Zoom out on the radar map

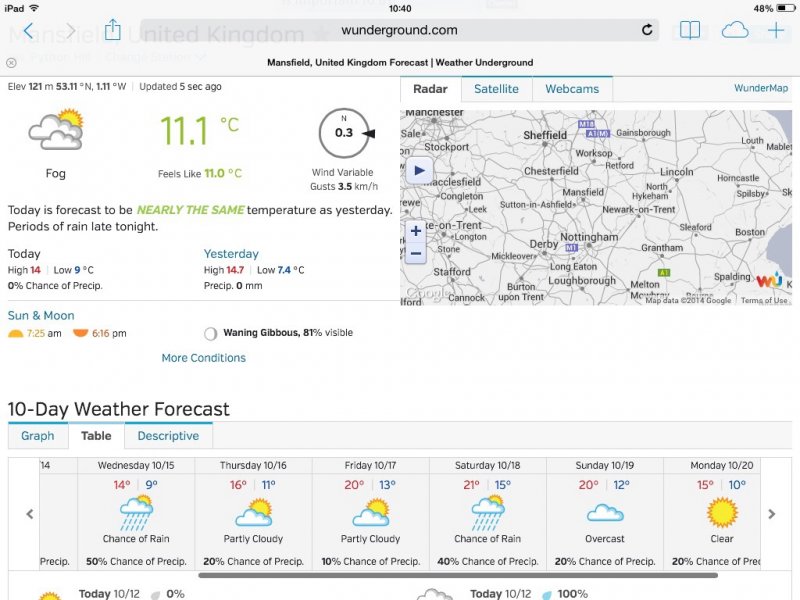(416, 253)
